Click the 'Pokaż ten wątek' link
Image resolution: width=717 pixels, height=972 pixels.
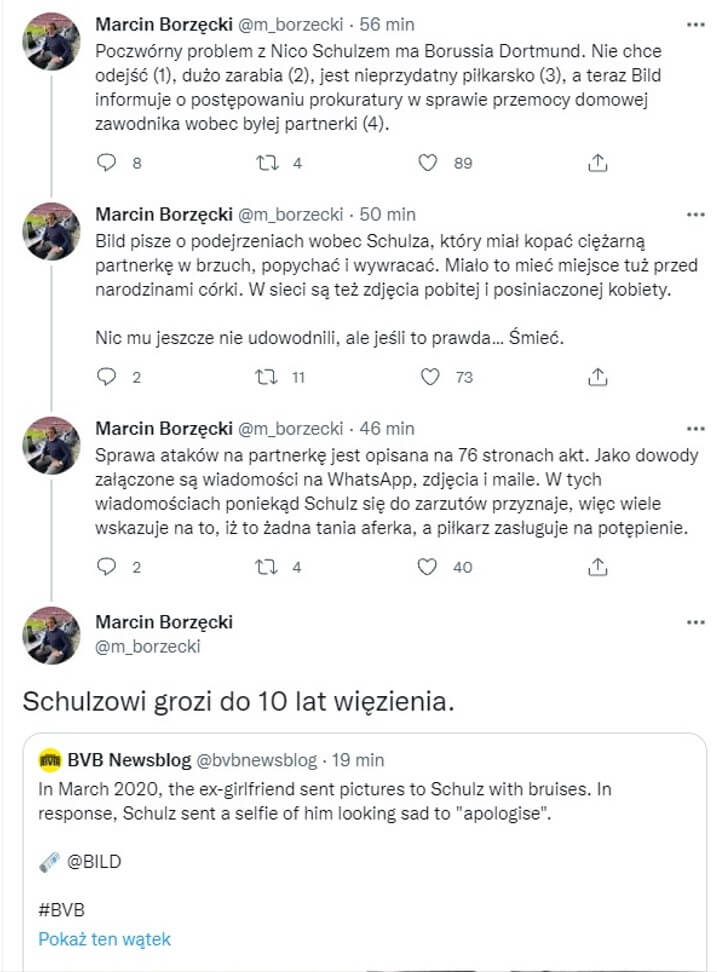click(x=105, y=939)
